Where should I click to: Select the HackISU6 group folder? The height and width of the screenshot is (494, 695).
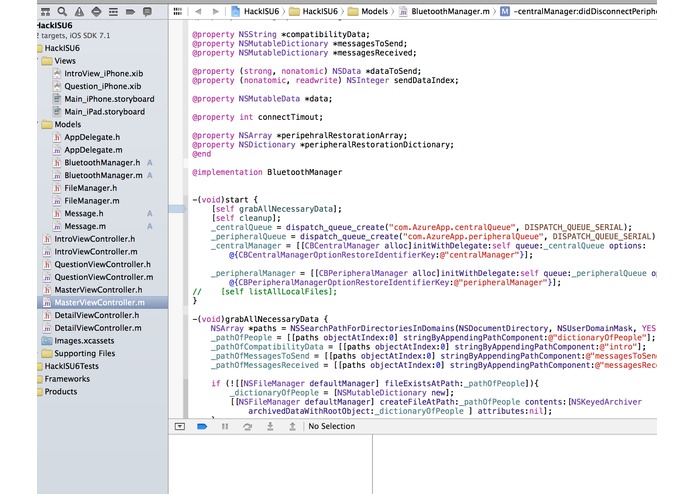pyautogui.click(x=59, y=48)
